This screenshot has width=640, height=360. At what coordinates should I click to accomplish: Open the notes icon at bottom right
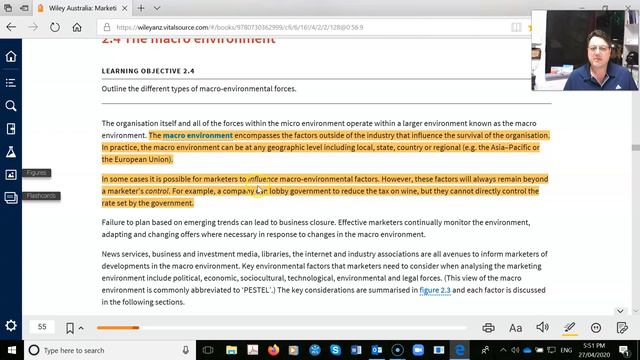pos(622,328)
